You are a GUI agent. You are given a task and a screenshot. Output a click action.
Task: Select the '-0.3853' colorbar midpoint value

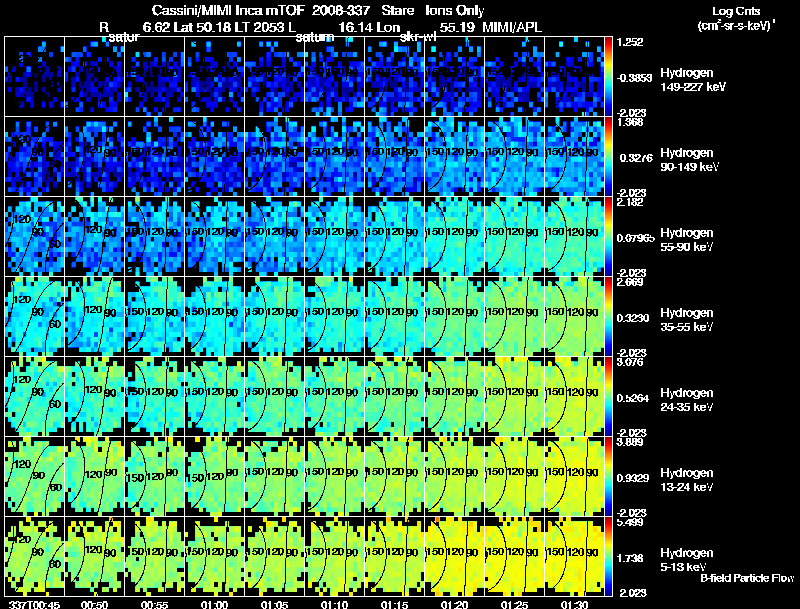[635, 78]
